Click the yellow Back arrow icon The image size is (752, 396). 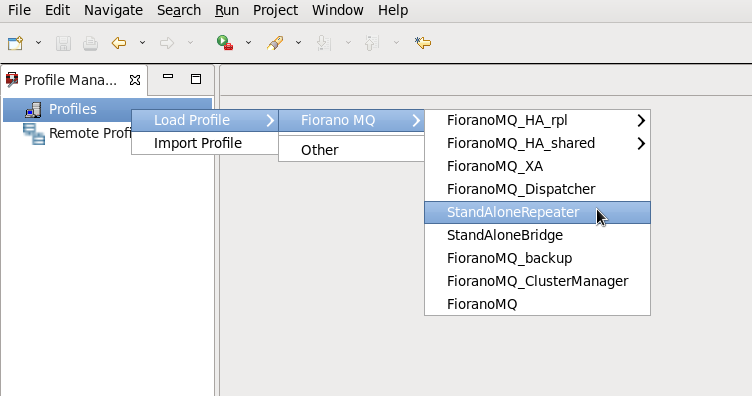(119, 43)
